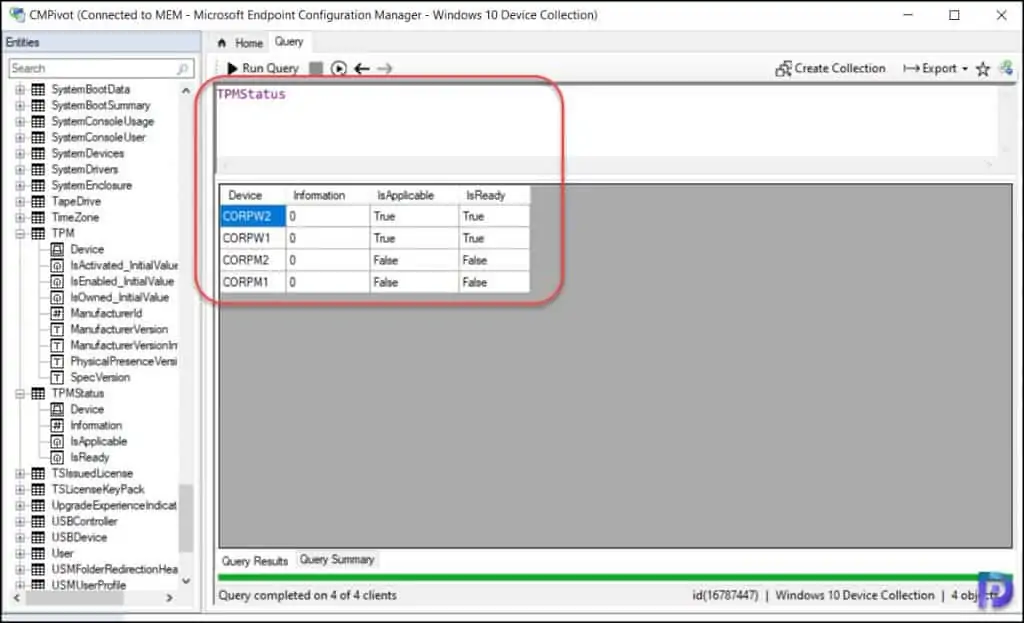
Task: Open the Home tab
Action: tap(240, 43)
